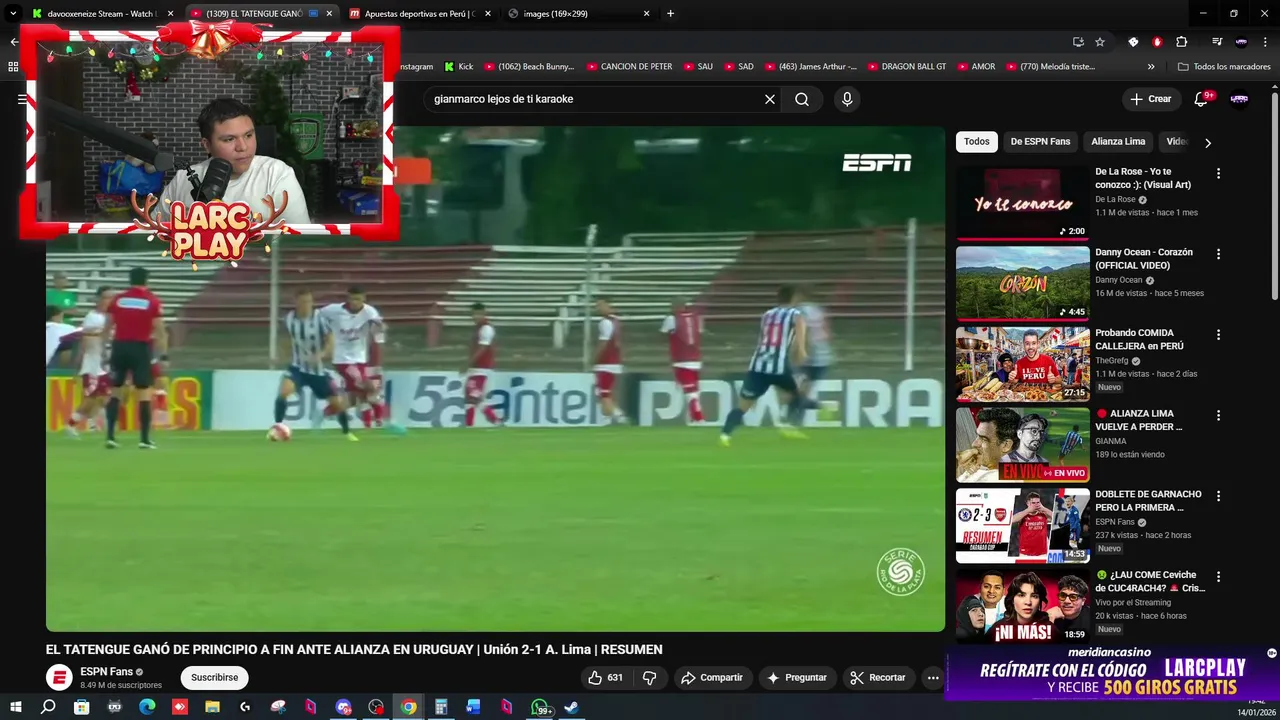Open options for ALIANZA LIMA VUELVE A PERDER
The height and width of the screenshot is (720, 1280).
(1218, 415)
